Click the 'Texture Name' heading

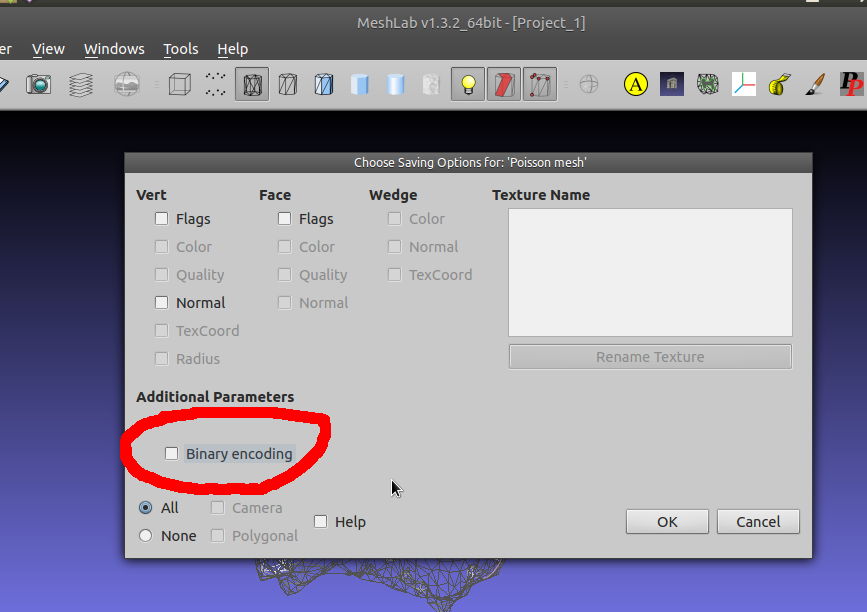point(541,195)
